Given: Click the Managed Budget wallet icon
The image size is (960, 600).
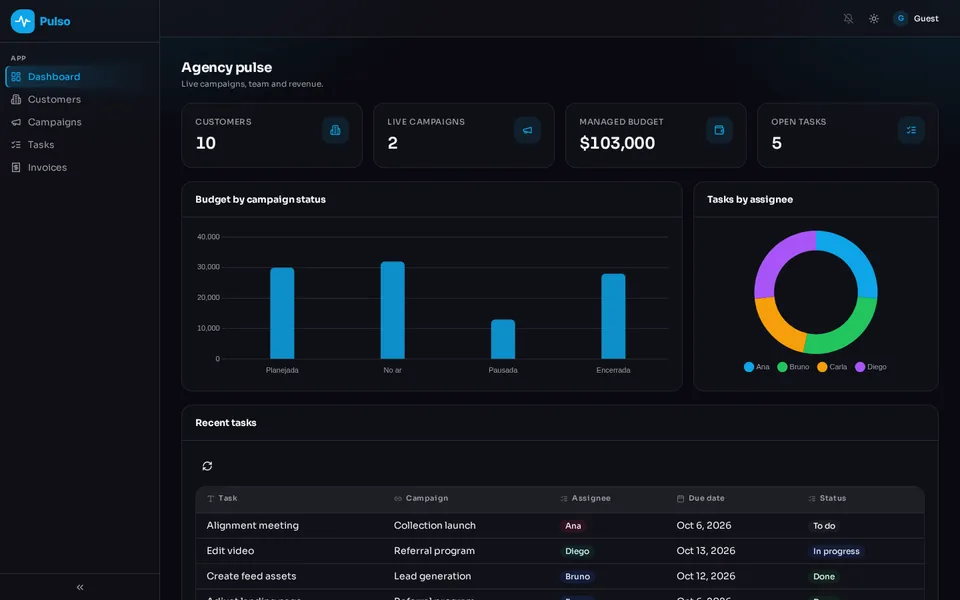Looking at the screenshot, I should (x=719, y=130).
